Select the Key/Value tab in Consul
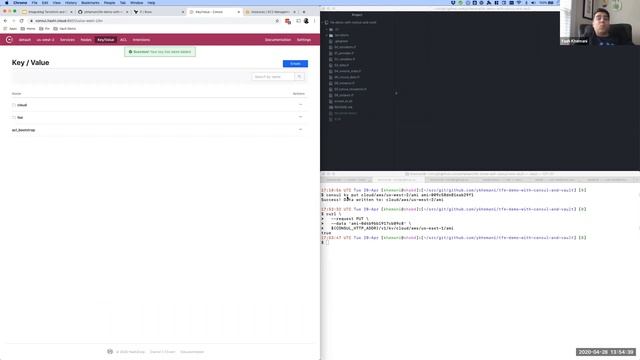Viewport: 640px width, 360px height. coord(106,40)
